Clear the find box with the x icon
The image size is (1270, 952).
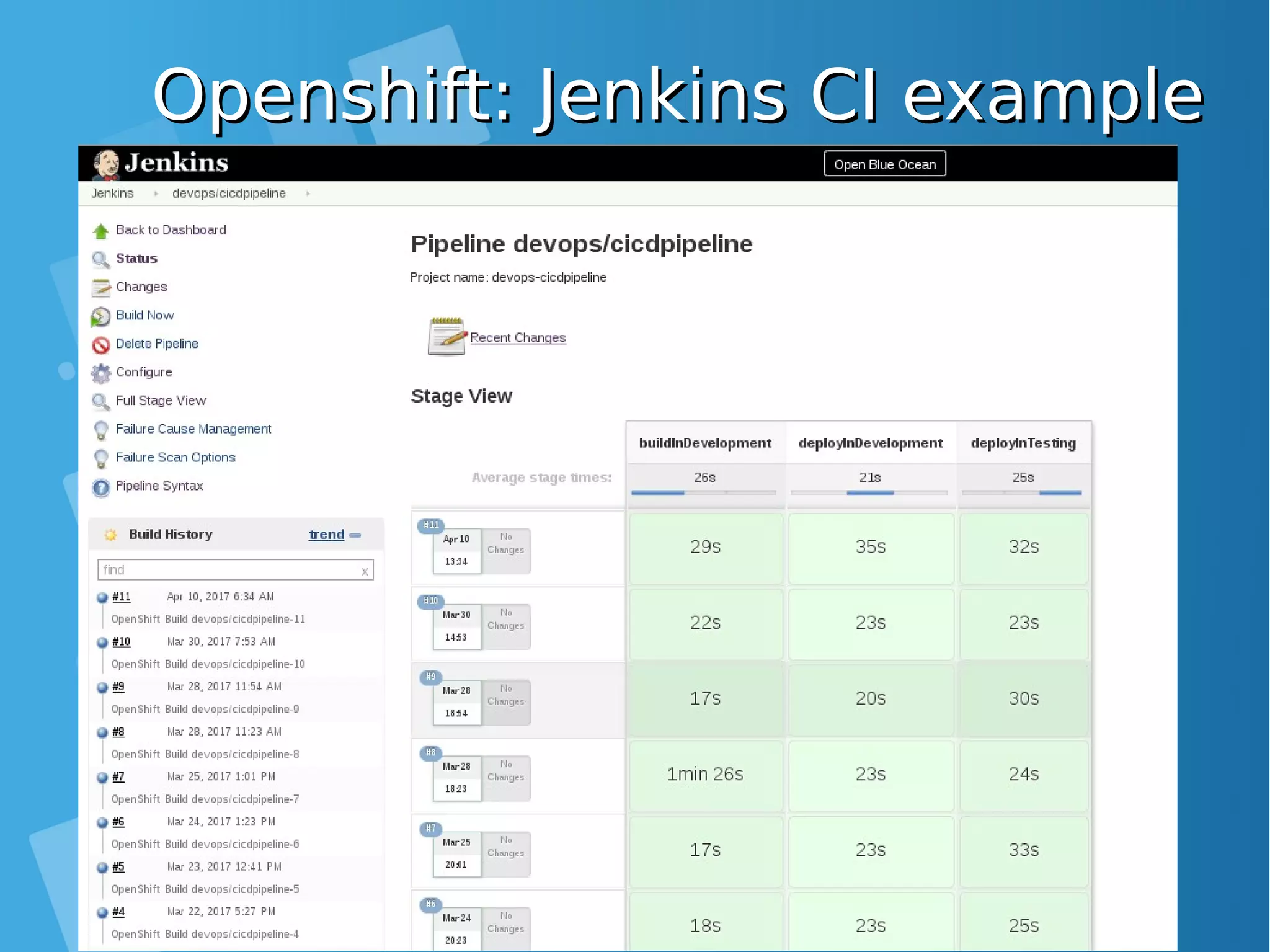click(365, 571)
